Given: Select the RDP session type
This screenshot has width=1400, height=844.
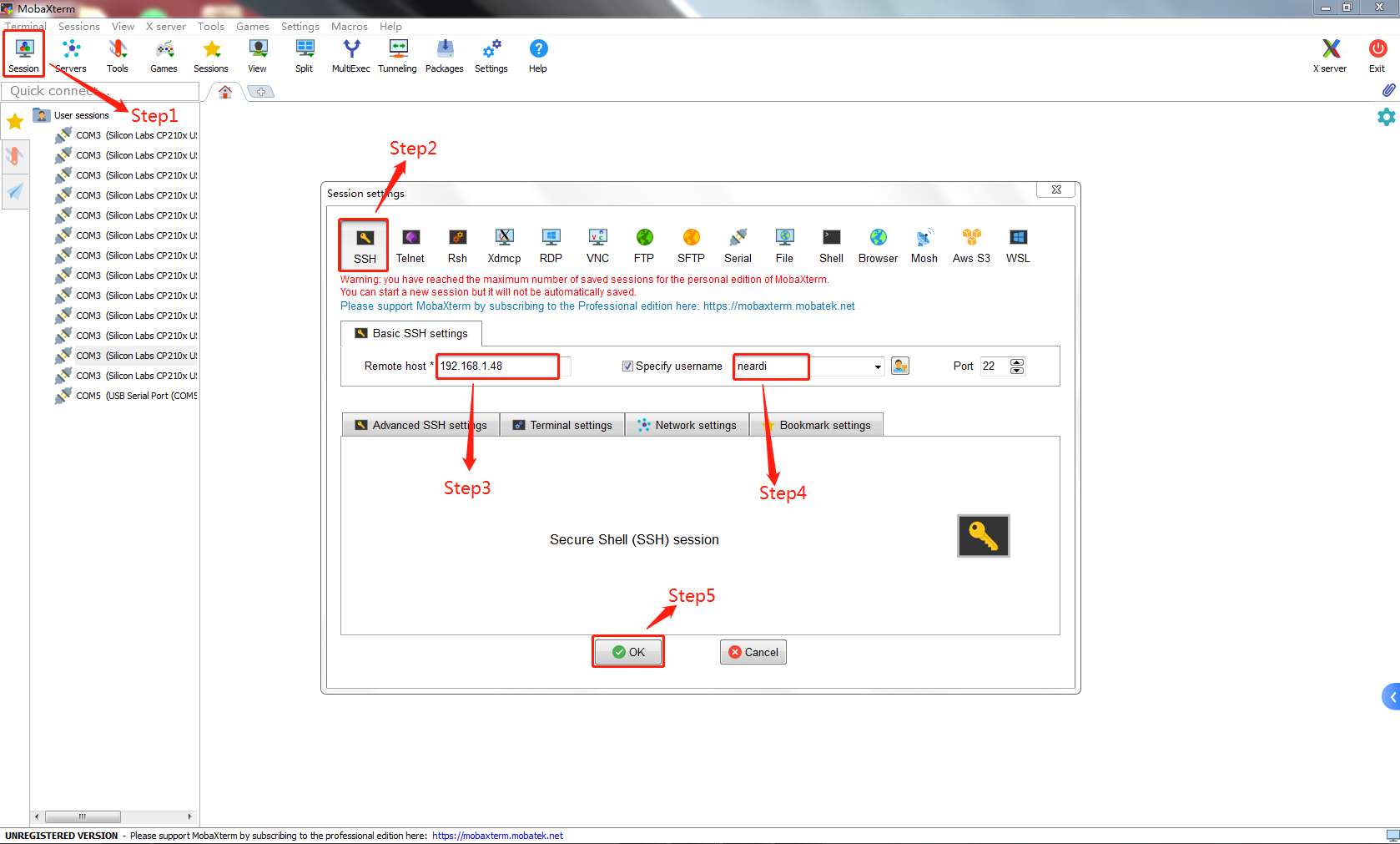Looking at the screenshot, I should [551, 245].
